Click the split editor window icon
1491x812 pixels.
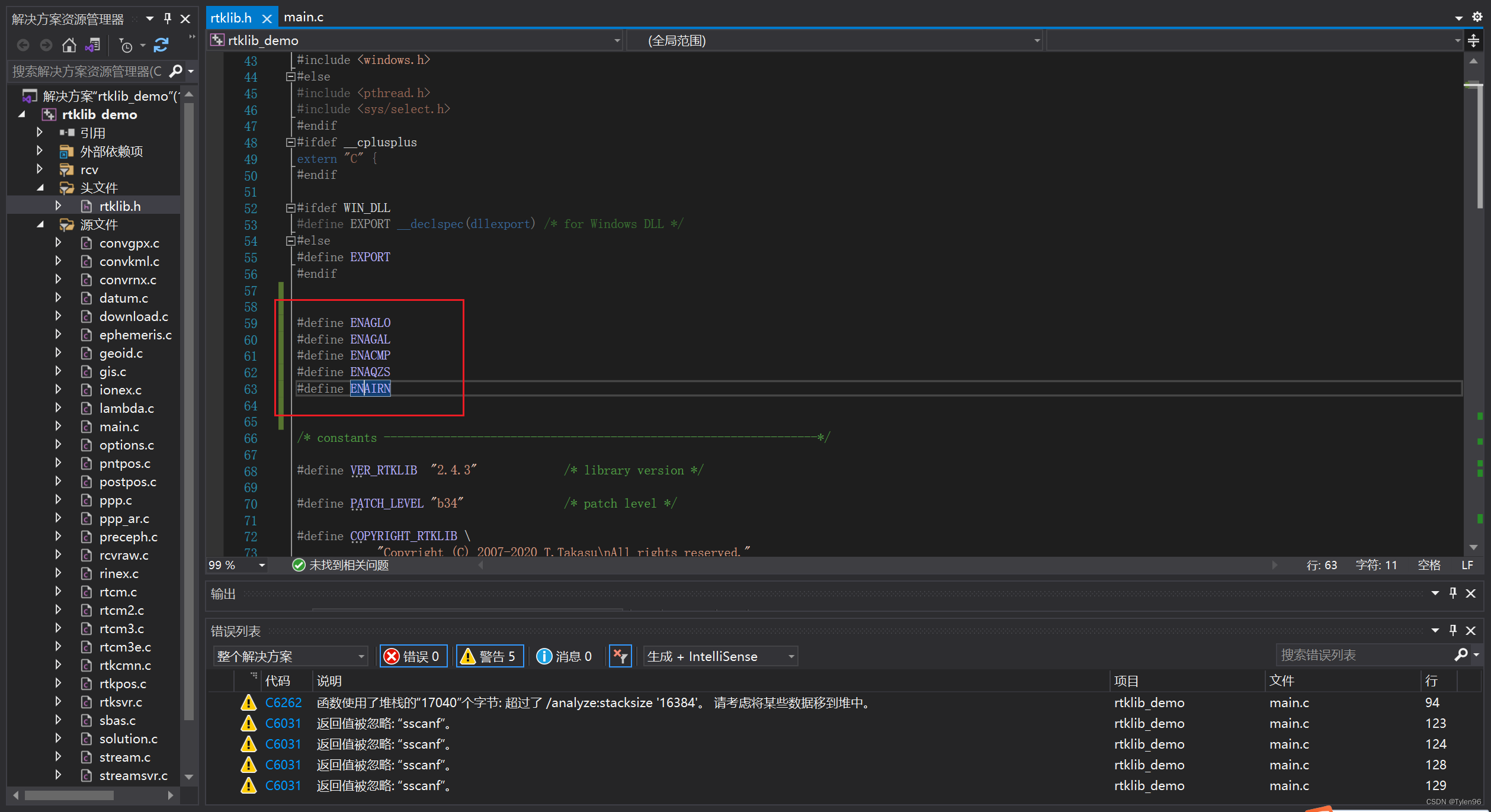pyautogui.click(x=1473, y=40)
